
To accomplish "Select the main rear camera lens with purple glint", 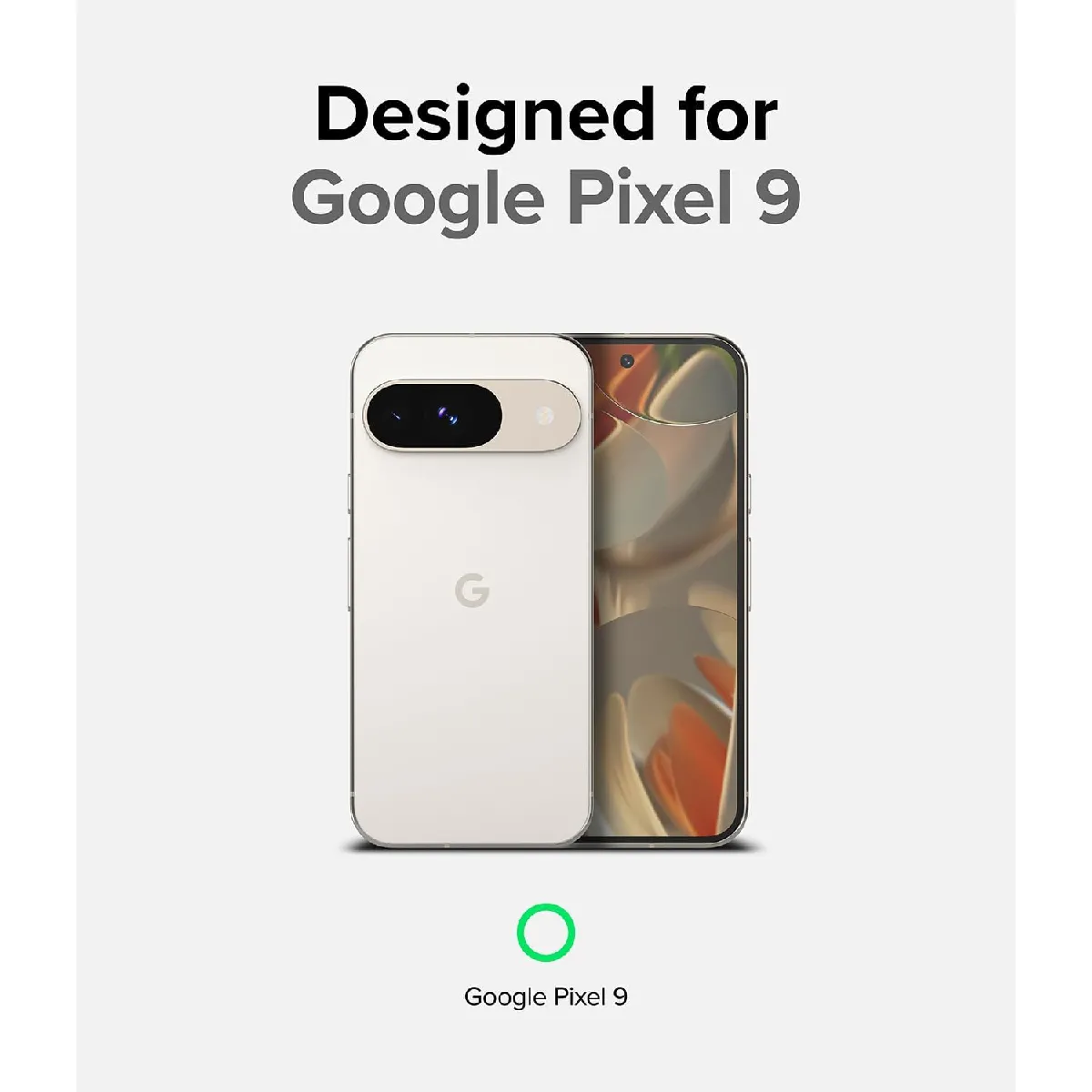I will tap(449, 416).
